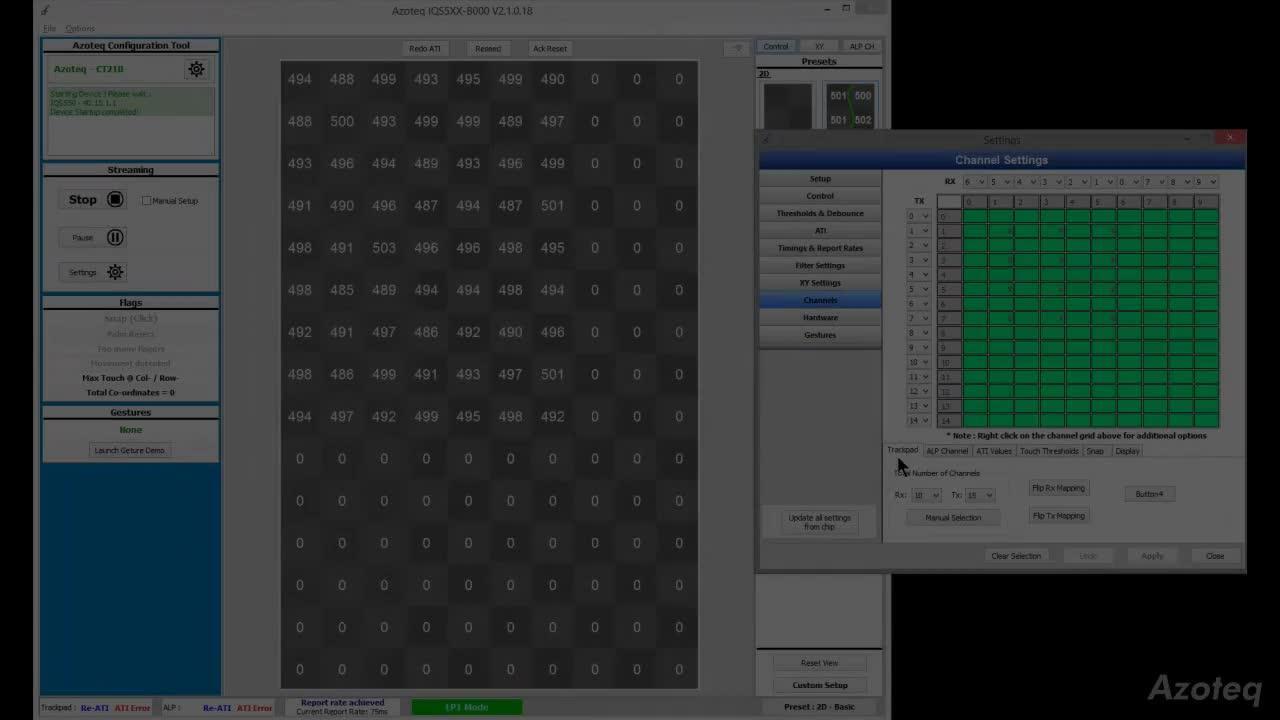
Task: Enable the Manual Setup checkbox
Action: pyautogui.click(x=147, y=200)
